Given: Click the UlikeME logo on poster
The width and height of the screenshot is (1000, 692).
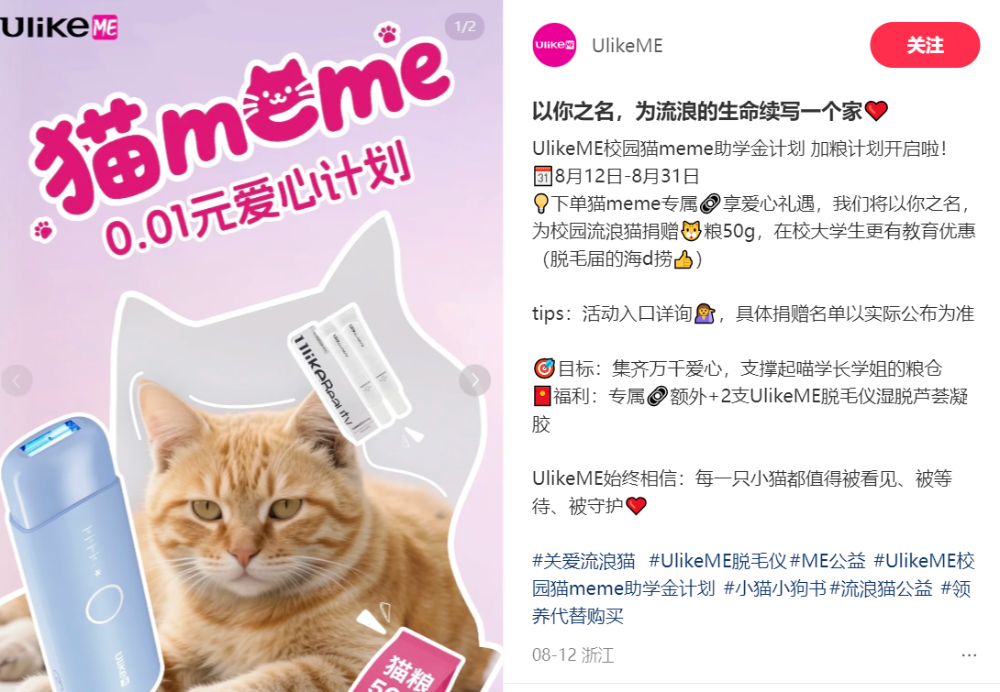Looking at the screenshot, I should 59,27.
